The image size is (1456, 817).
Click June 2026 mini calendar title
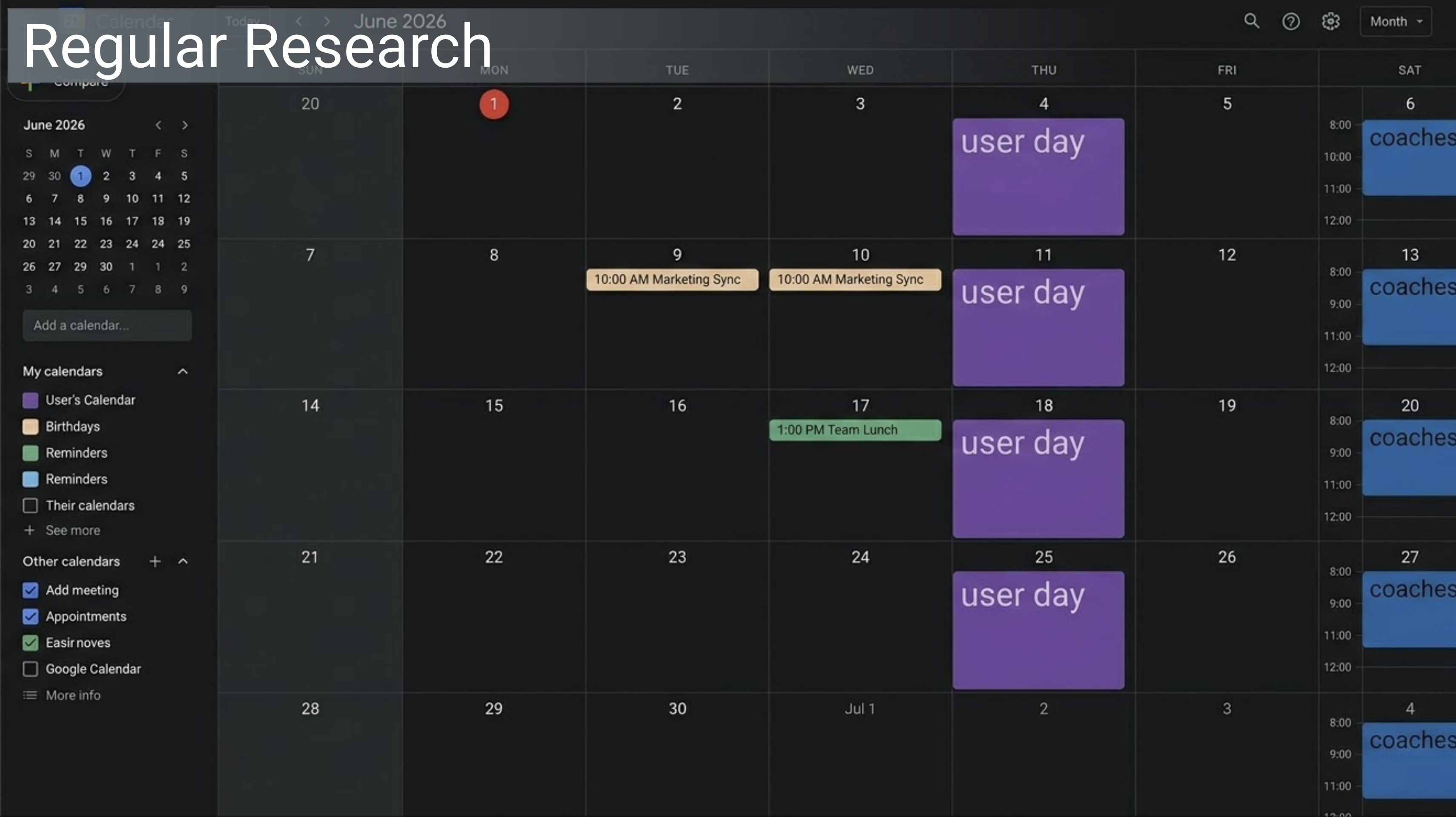tap(54, 125)
